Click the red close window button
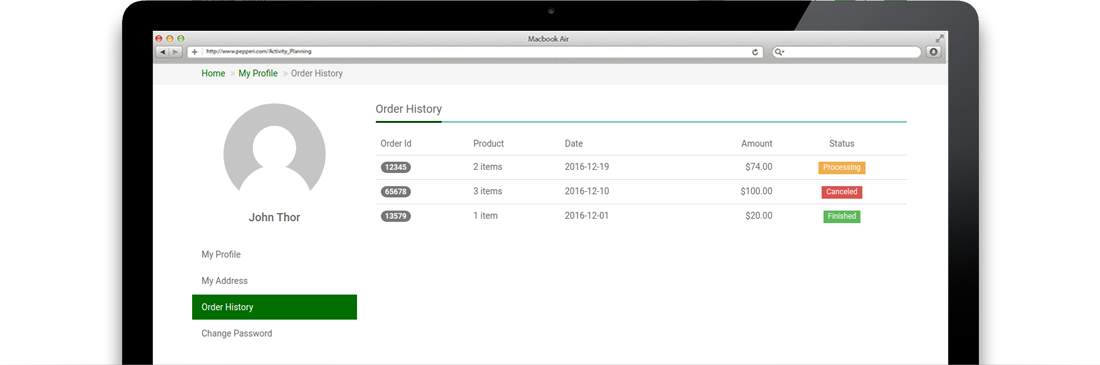This screenshot has width=1100, height=365. pyautogui.click(x=159, y=39)
